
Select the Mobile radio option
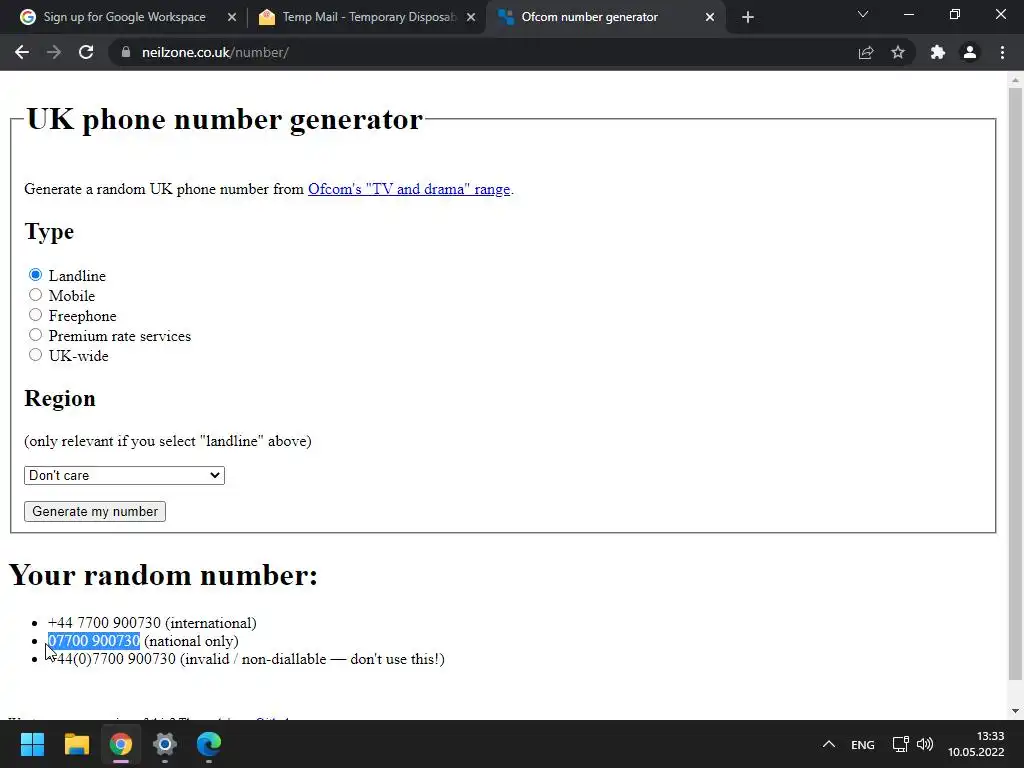click(35, 295)
